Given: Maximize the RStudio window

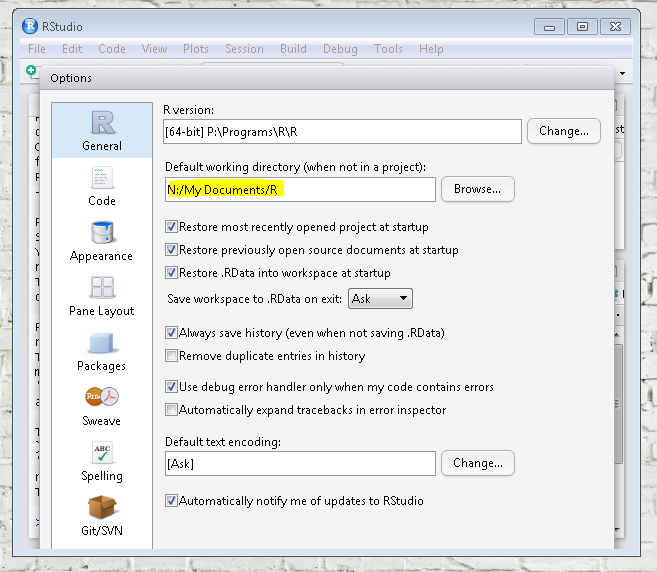Looking at the screenshot, I should tap(582, 27).
